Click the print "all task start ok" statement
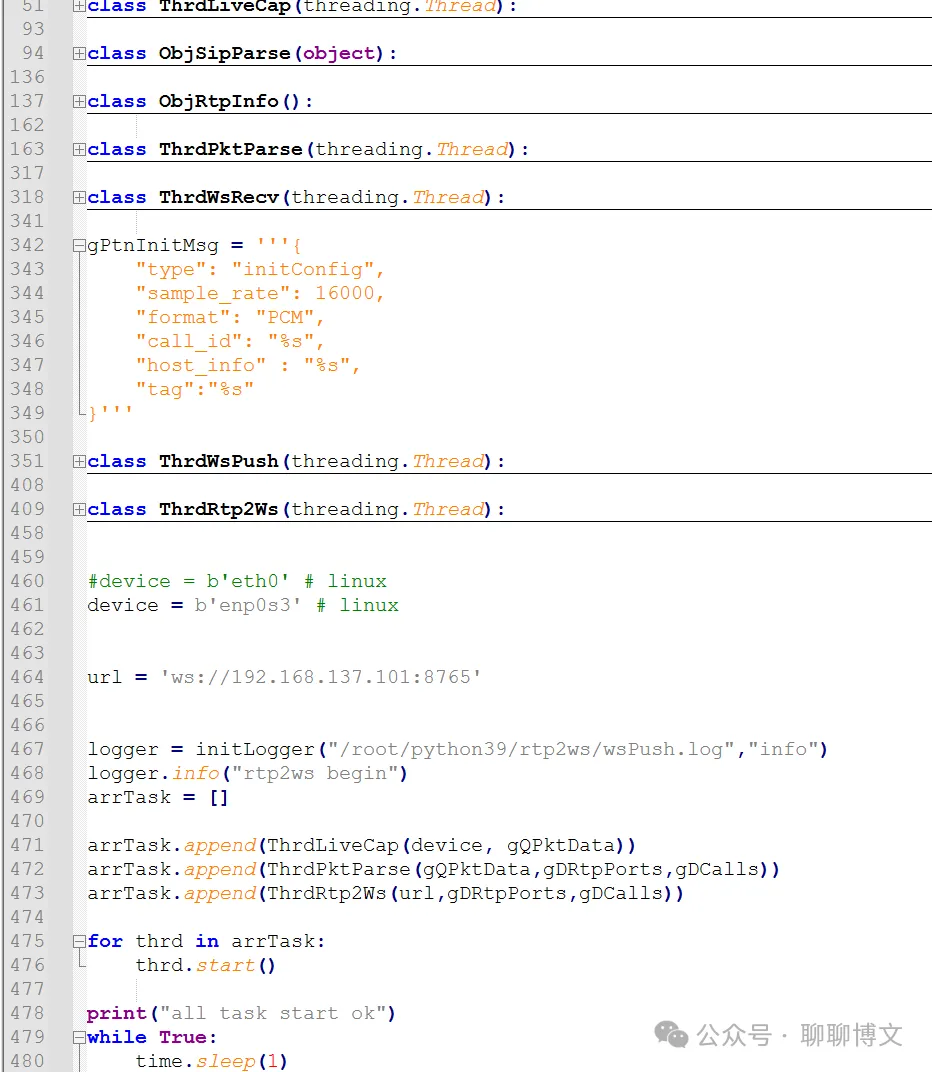 (x=240, y=1013)
